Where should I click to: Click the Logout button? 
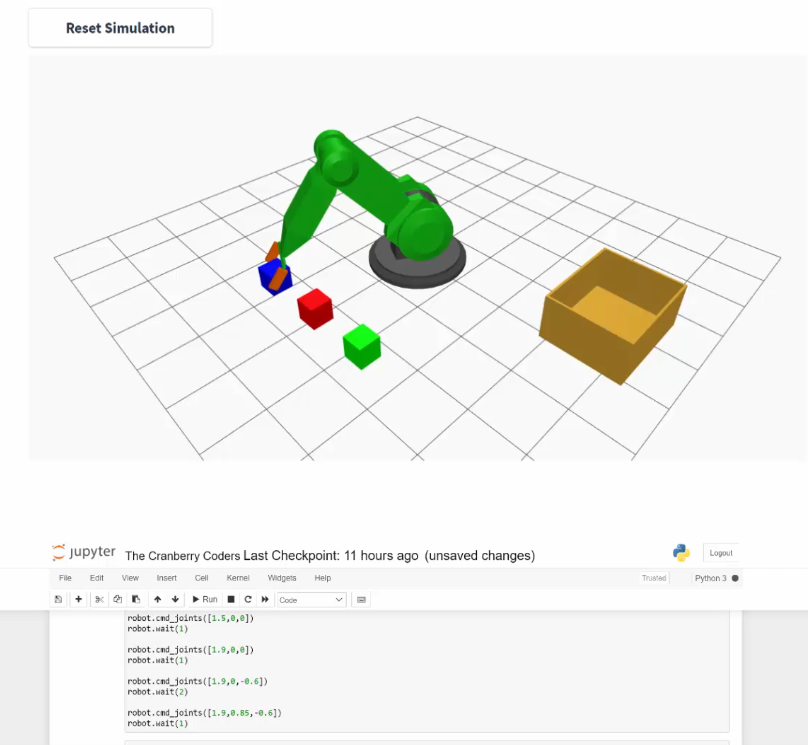point(720,553)
